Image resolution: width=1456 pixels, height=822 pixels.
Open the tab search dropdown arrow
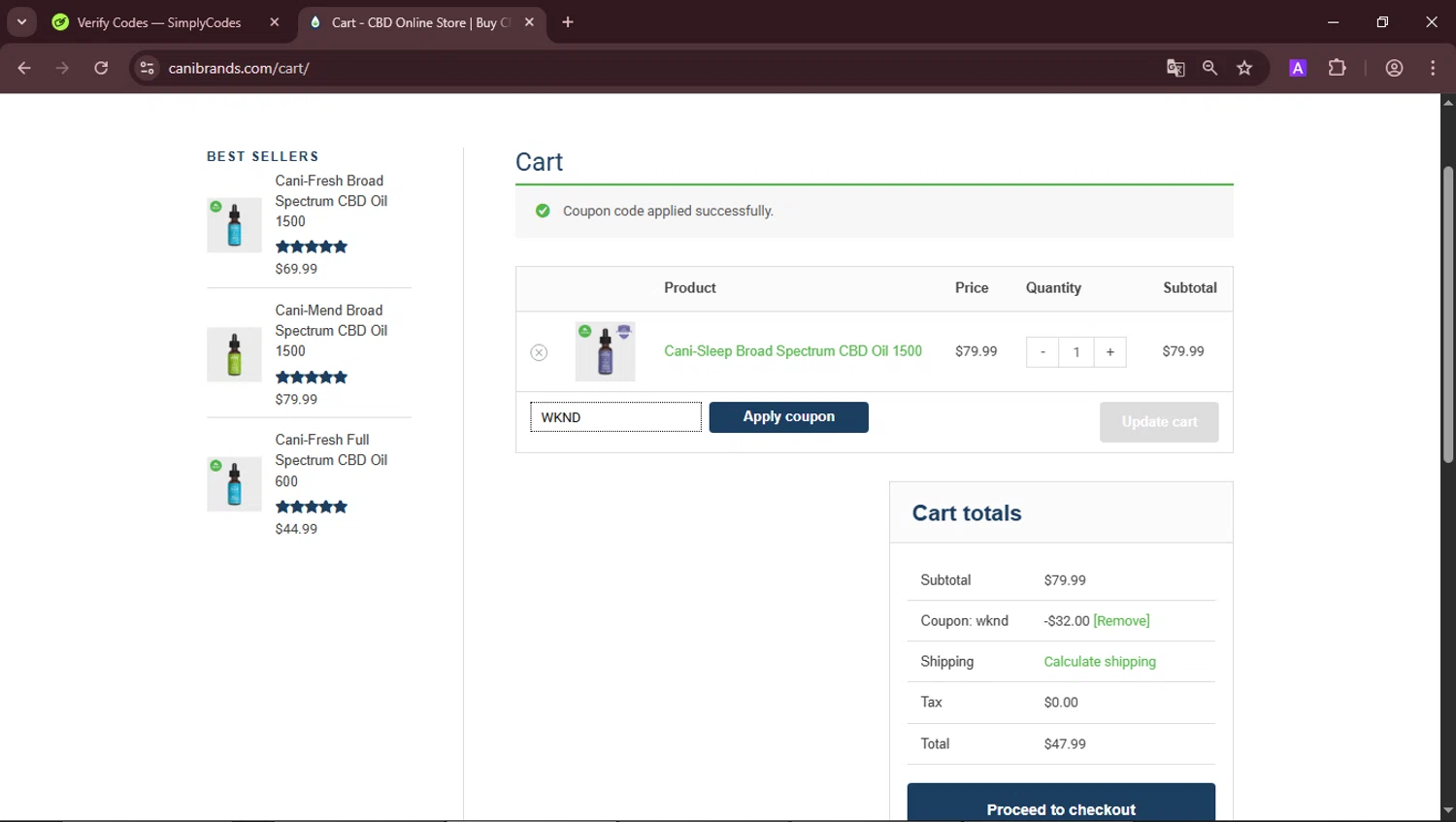tap(21, 21)
